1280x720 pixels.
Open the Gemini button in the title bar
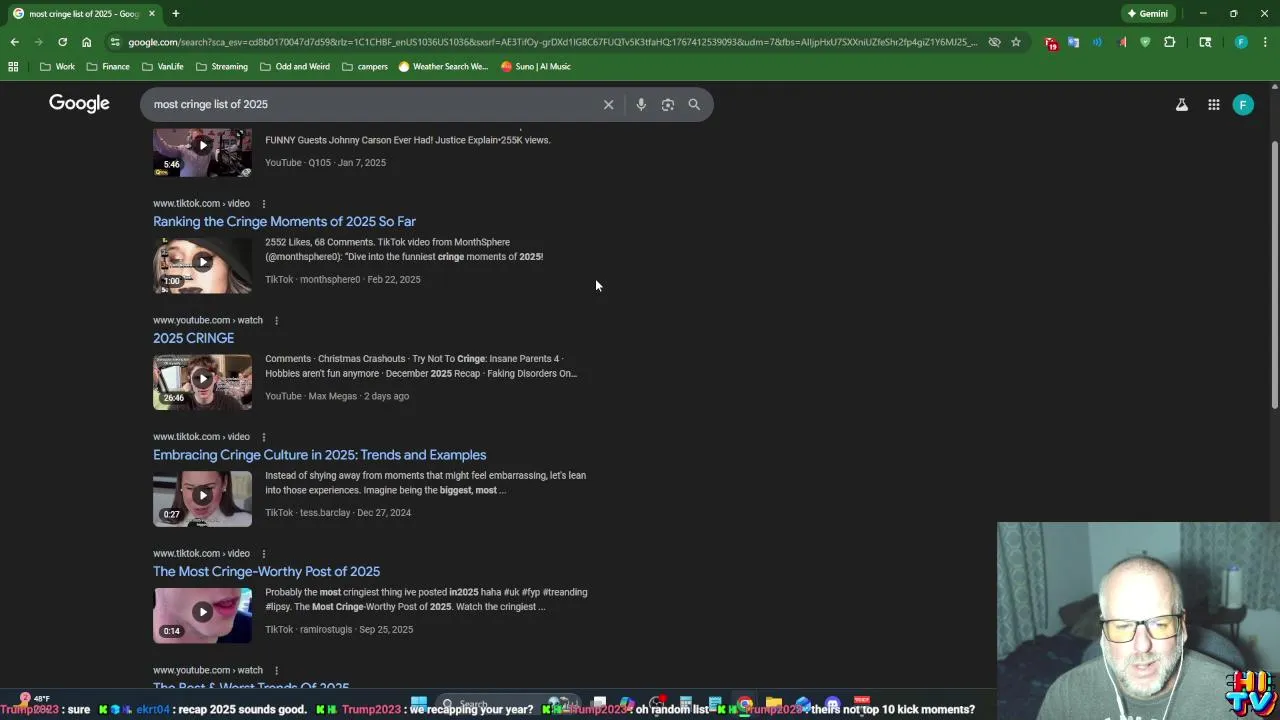[1147, 13]
